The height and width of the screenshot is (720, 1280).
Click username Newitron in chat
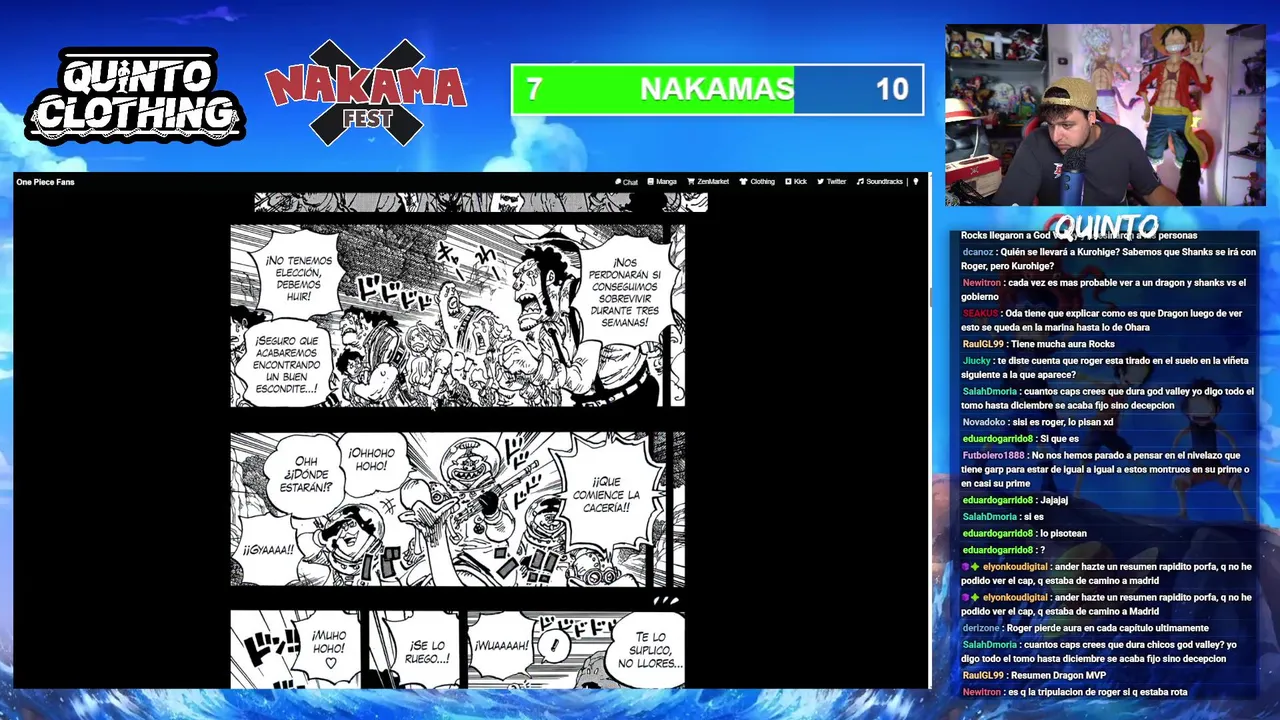point(982,283)
